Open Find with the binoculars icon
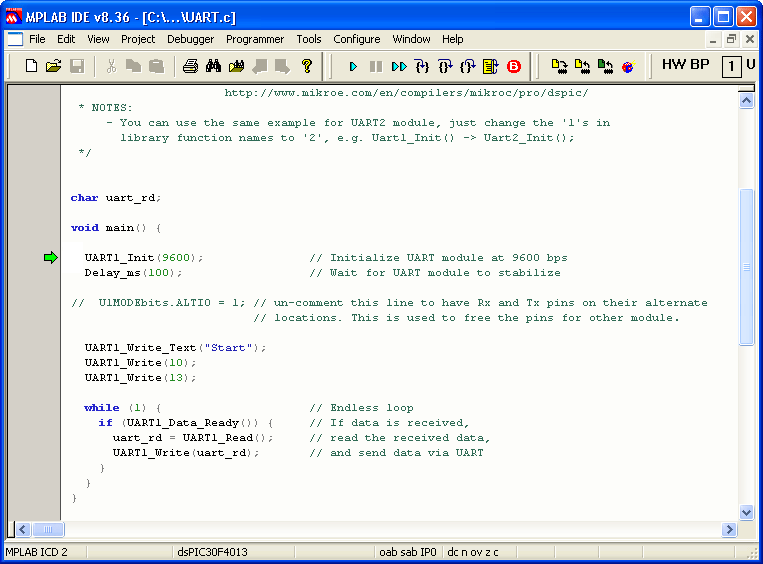Image resolution: width=763 pixels, height=564 pixels. 213,66
